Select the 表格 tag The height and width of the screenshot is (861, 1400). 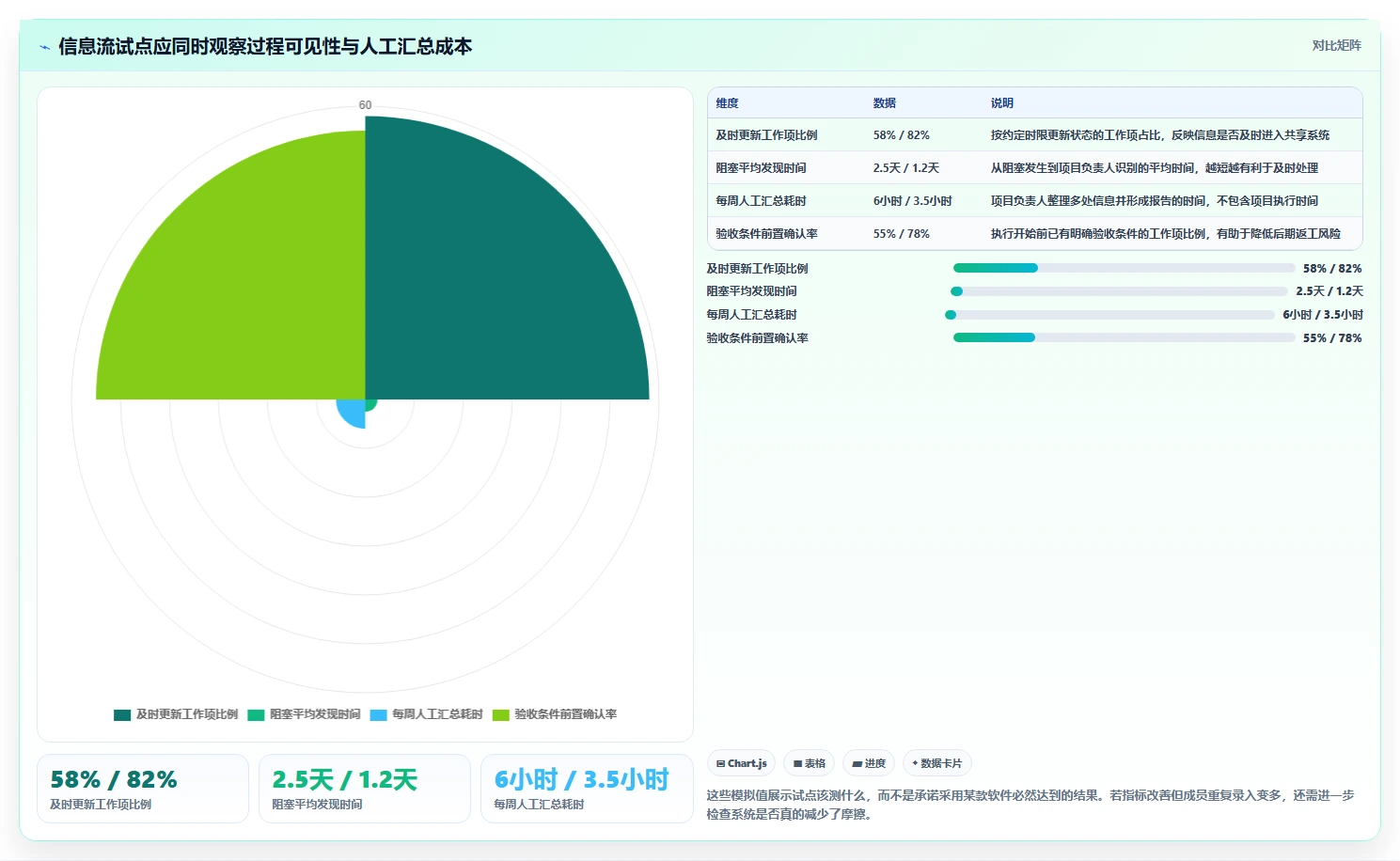pos(809,763)
